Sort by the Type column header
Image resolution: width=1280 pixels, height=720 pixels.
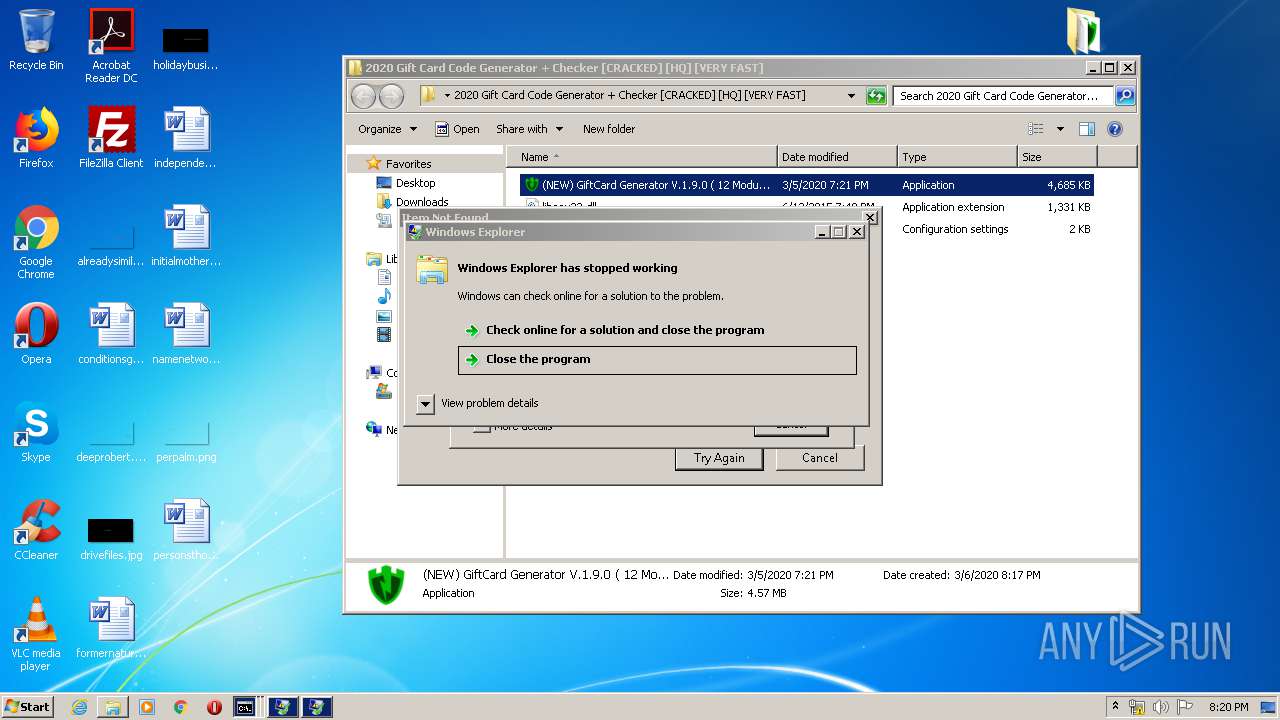[956, 157]
